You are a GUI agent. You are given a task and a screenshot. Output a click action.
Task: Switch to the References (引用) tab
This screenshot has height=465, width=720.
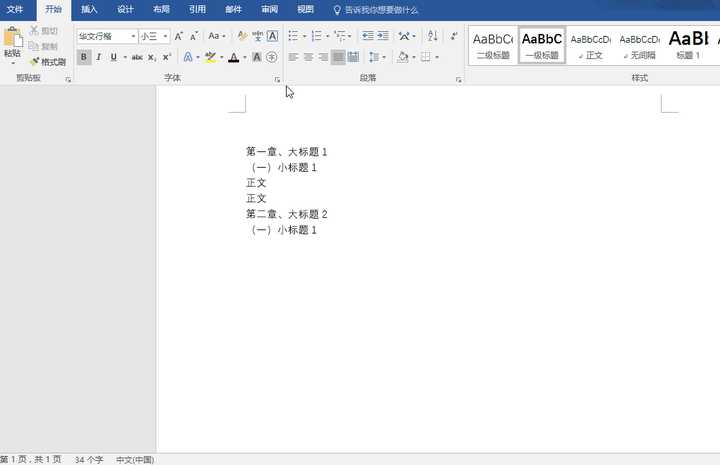(197, 10)
